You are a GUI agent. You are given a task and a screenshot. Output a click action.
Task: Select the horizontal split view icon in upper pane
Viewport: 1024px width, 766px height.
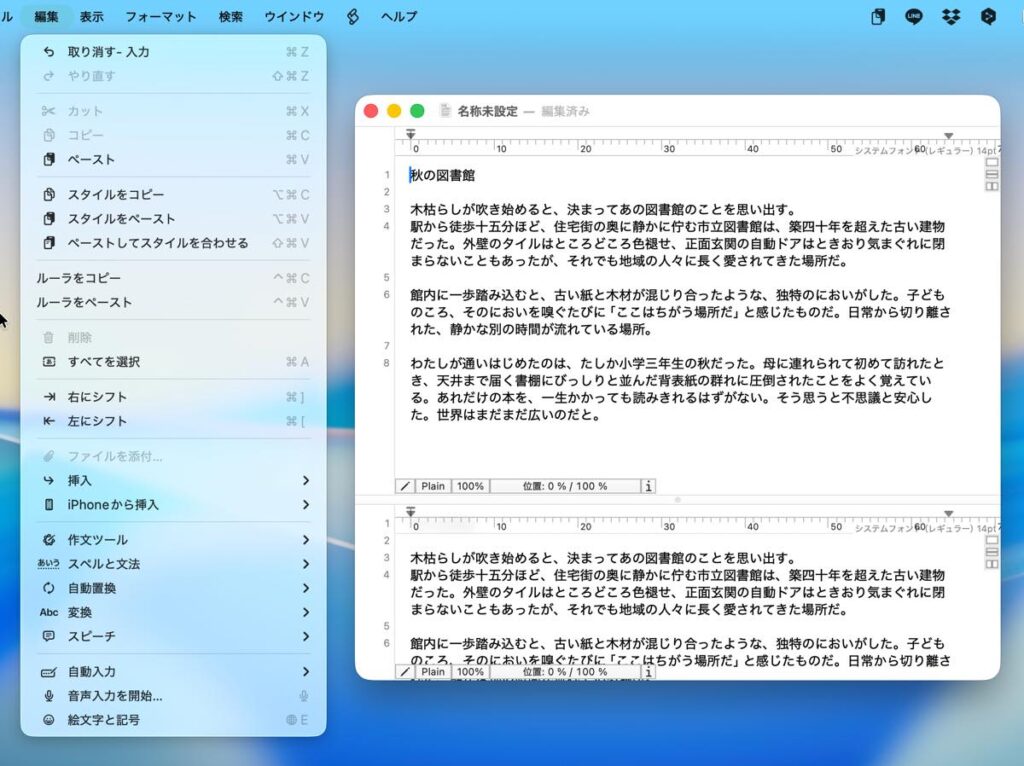click(x=992, y=174)
